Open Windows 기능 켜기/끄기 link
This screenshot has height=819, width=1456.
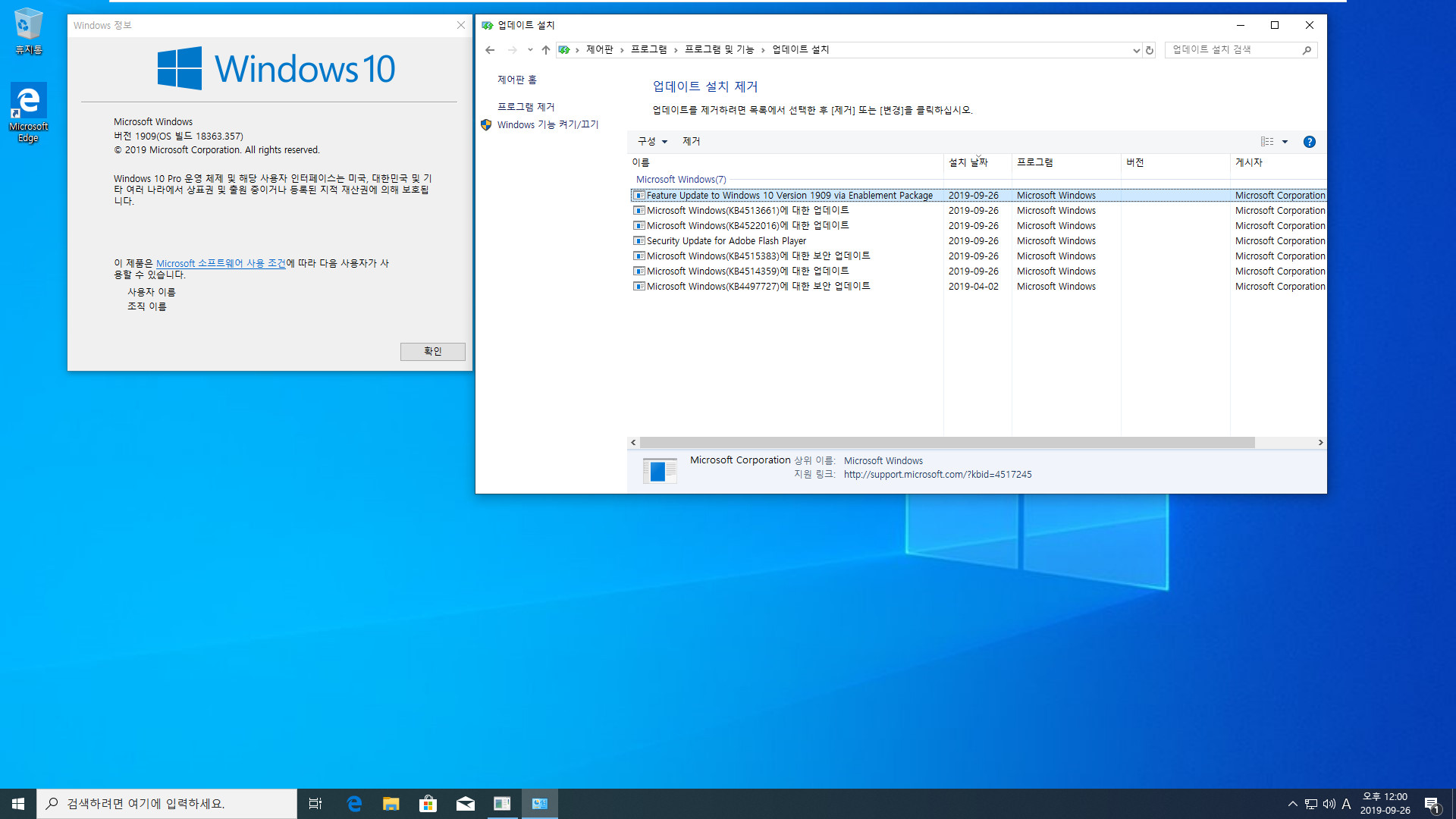coord(548,125)
